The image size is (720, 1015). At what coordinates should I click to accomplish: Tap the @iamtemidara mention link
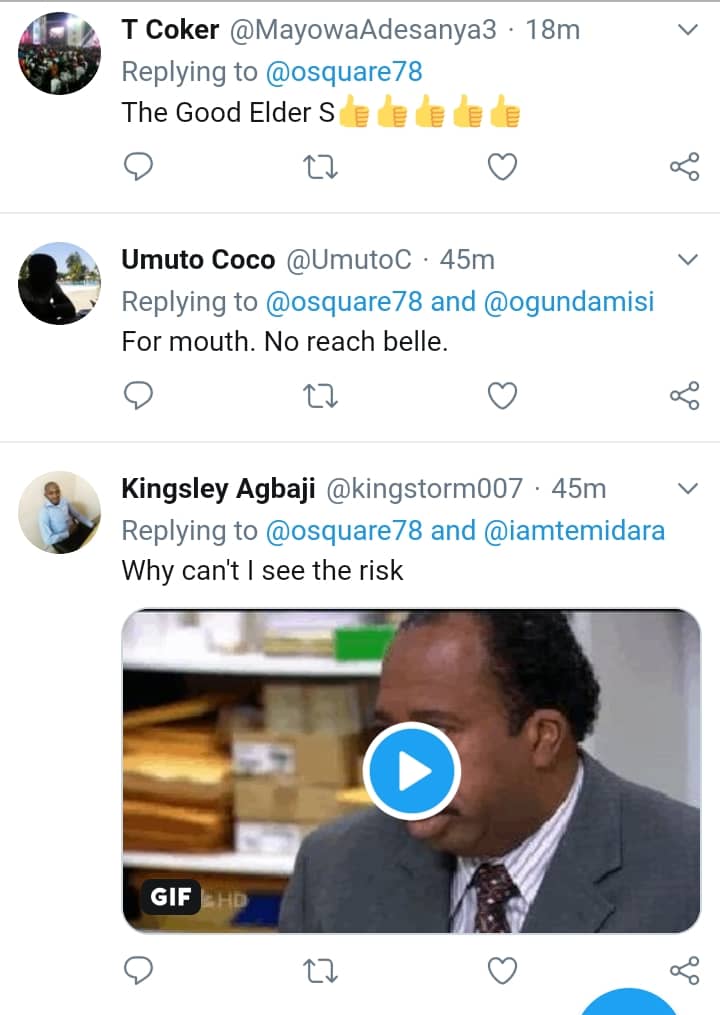pos(574,530)
